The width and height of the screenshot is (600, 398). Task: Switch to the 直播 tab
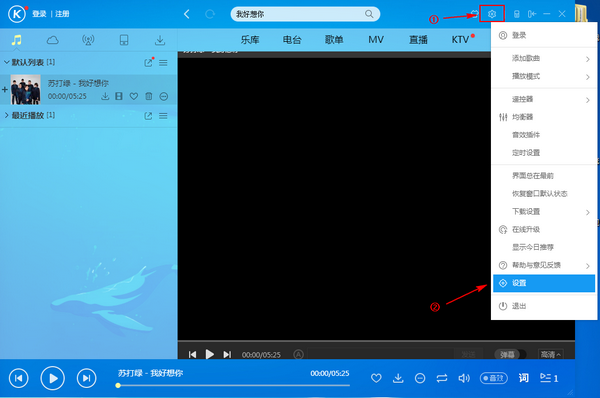click(x=418, y=40)
